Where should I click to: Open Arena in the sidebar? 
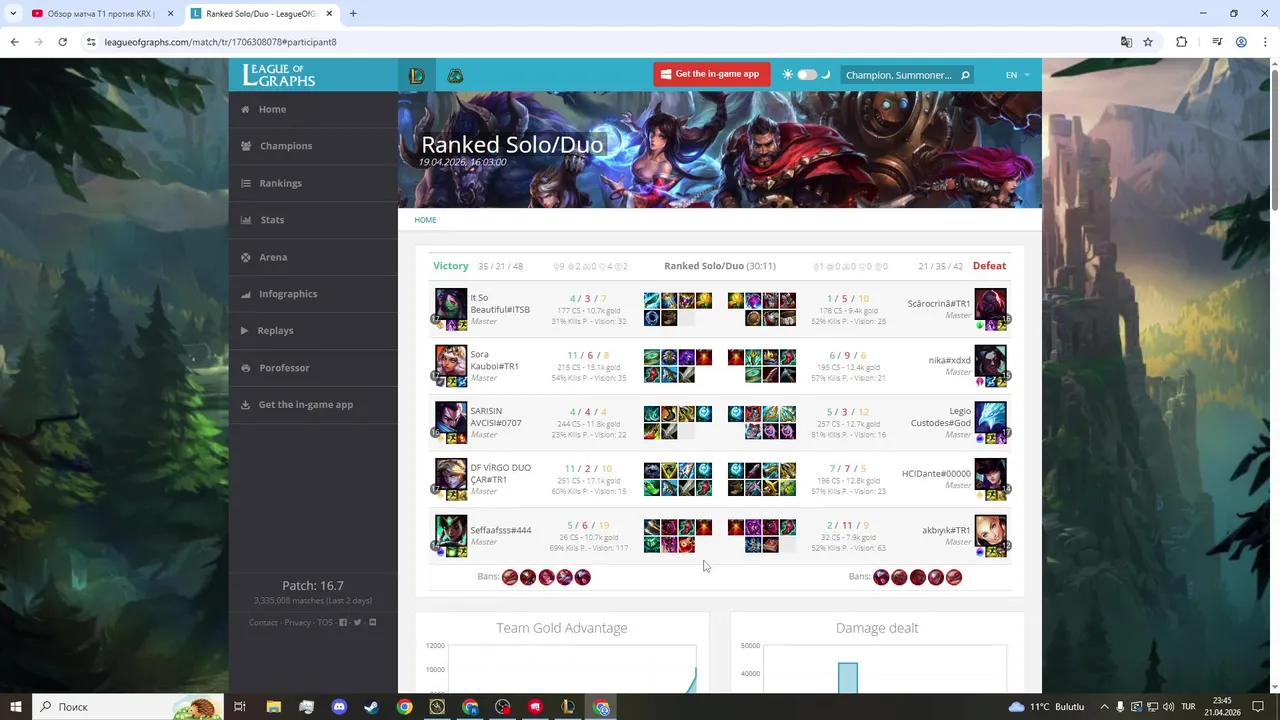click(x=313, y=257)
